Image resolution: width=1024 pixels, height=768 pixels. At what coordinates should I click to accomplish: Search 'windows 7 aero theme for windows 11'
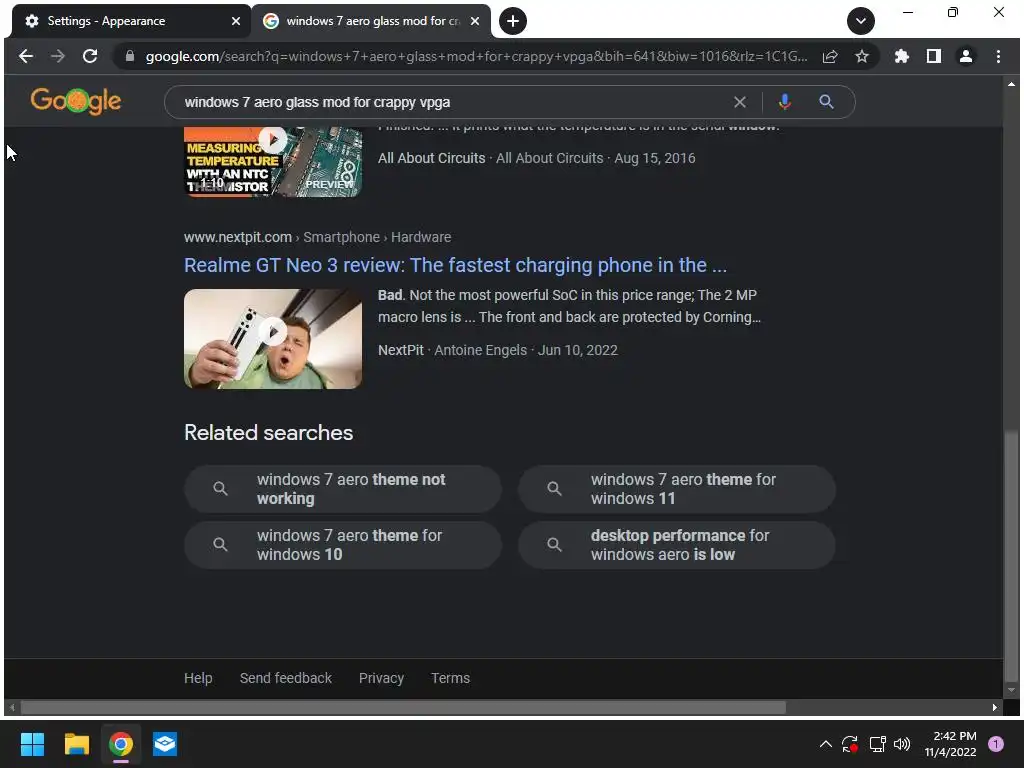tap(677, 488)
